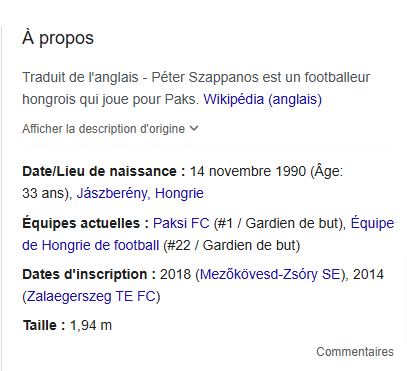Click the chevron beside Afficher la description d'origine
This screenshot has height=371, width=407.
[194, 128]
